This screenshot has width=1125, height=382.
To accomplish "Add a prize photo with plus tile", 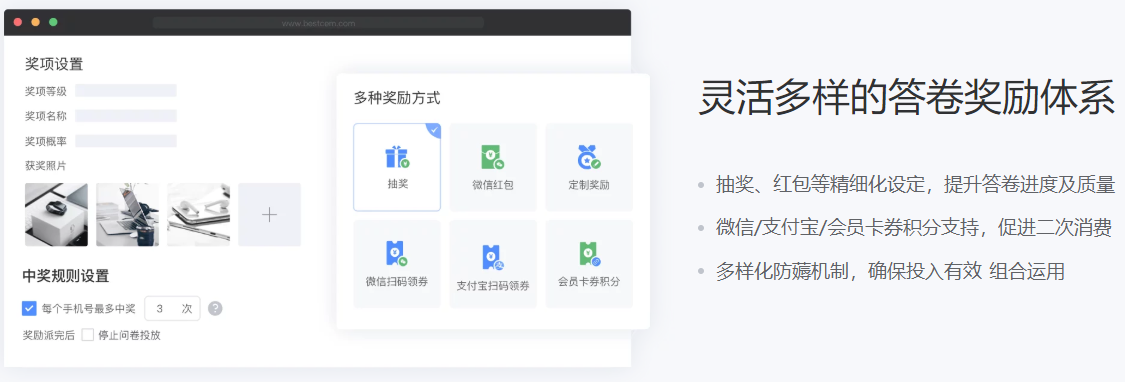I will tap(270, 215).
